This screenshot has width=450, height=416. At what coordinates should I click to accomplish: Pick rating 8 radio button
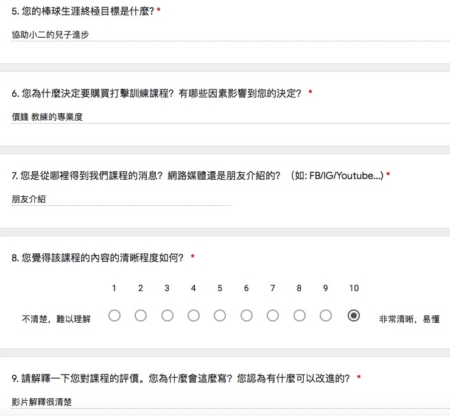pyautogui.click(x=299, y=315)
